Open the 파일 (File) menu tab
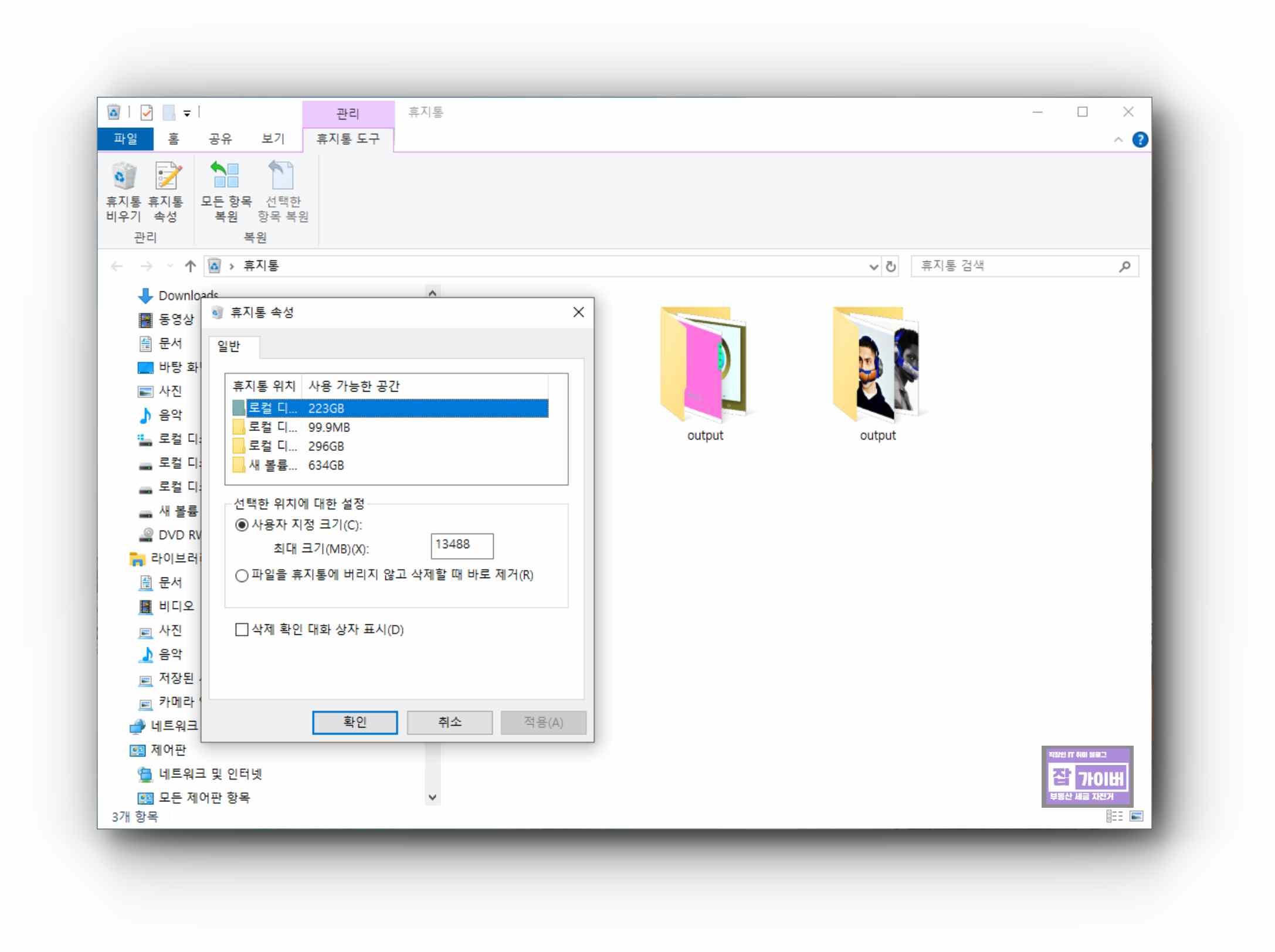 (126, 139)
